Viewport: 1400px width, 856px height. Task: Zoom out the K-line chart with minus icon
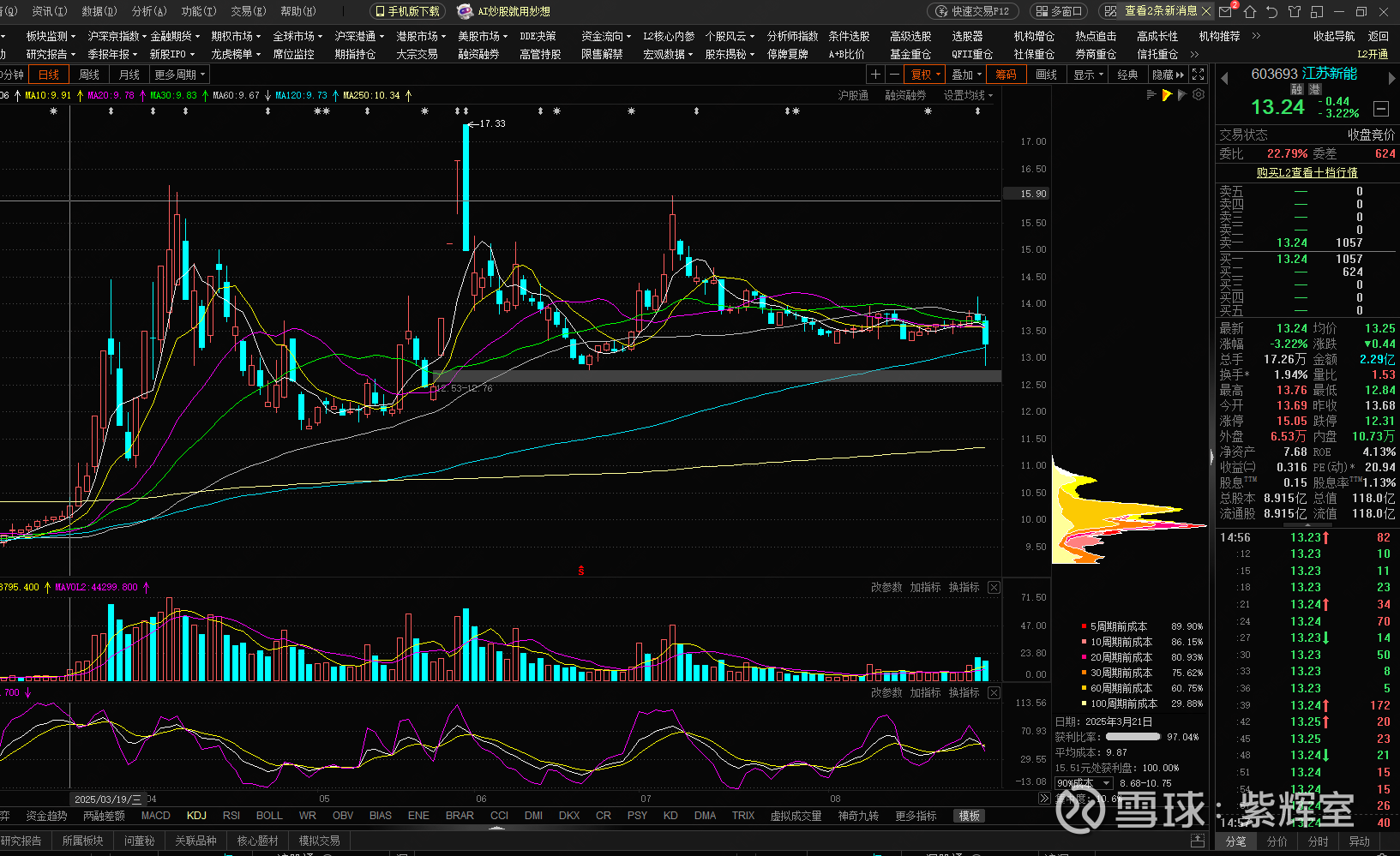[x=894, y=75]
